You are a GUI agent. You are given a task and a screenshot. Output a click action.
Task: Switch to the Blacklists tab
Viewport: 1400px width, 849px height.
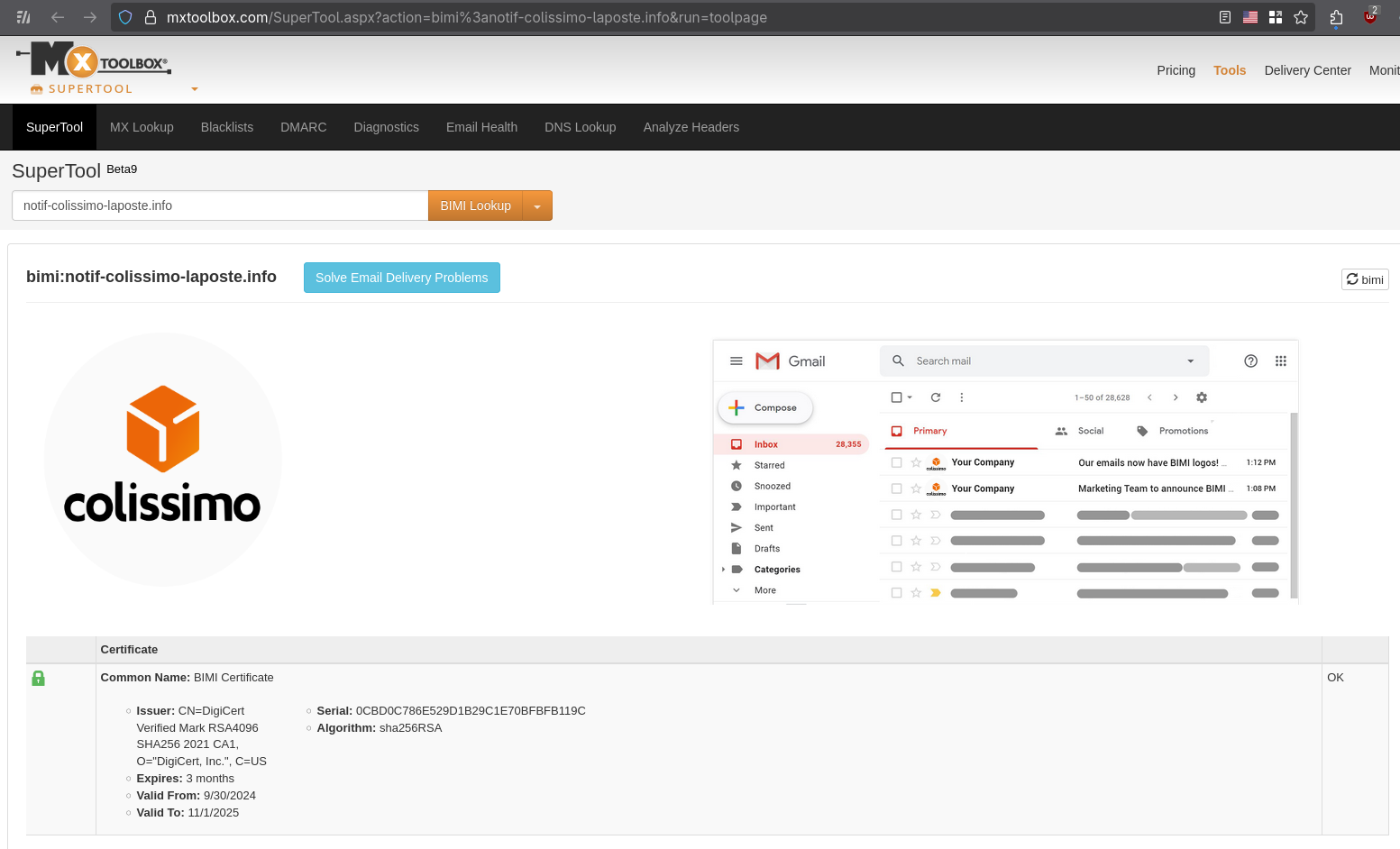point(227,127)
